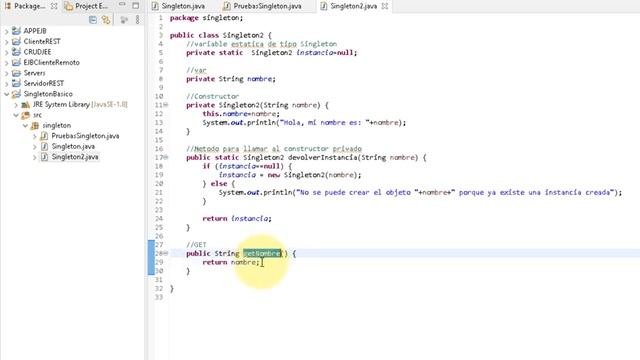Viewport: 640px width, 360px height.
Task: Click 'private String nombre;' on line 8
Action: [231, 79]
